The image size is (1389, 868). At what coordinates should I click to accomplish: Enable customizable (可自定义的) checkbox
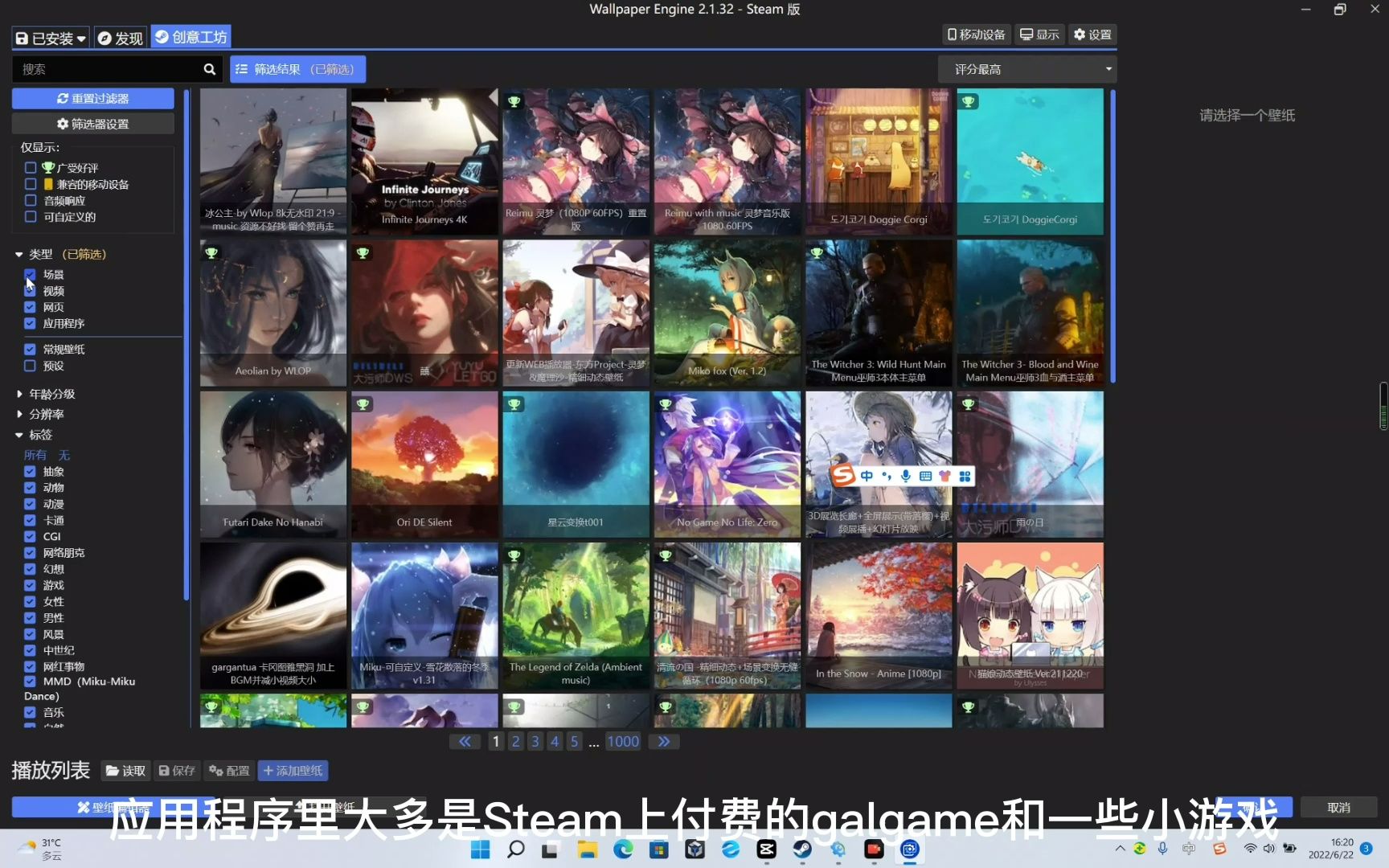[x=31, y=216]
